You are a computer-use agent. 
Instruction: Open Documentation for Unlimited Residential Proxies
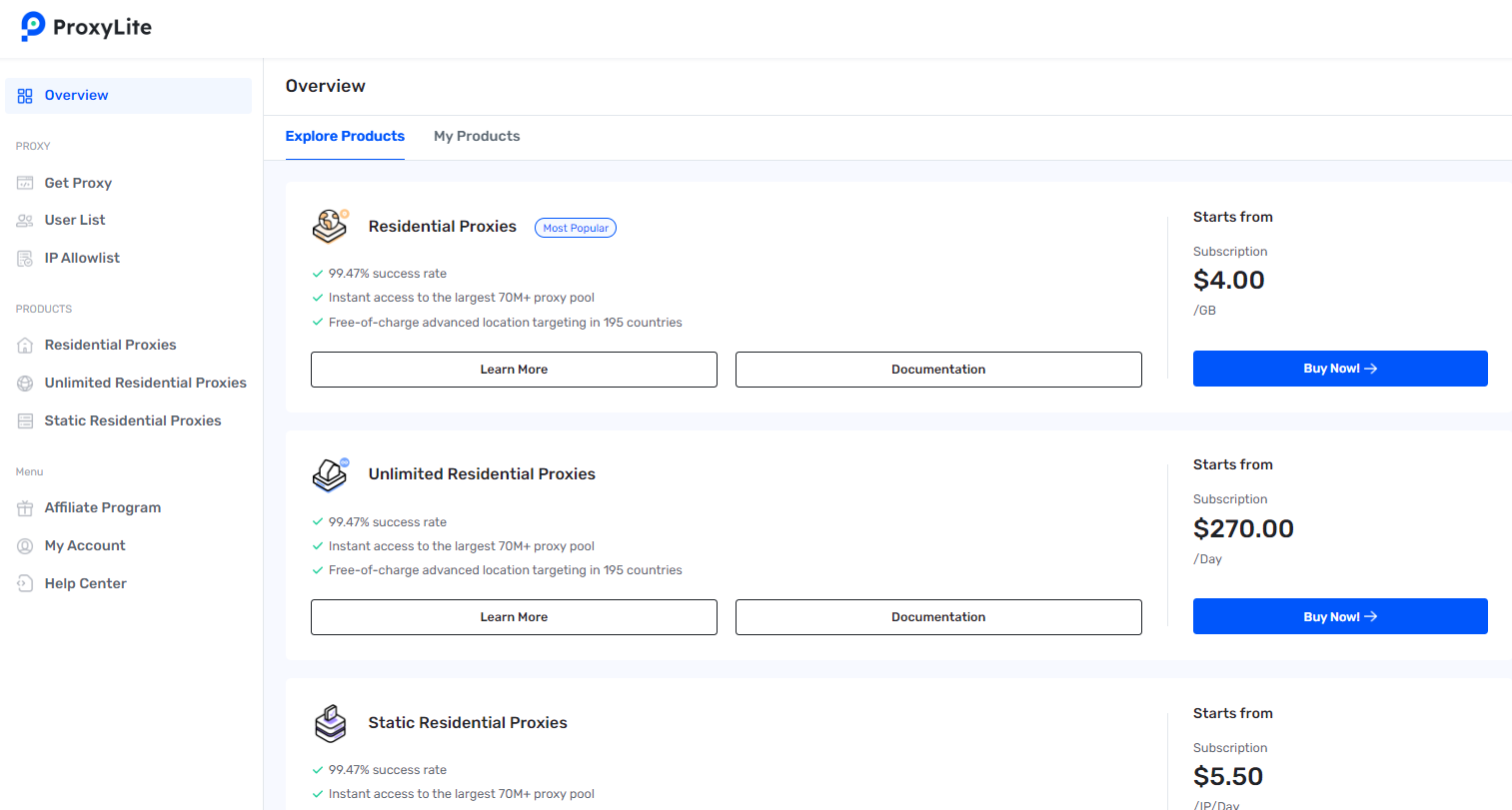[938, 617]
